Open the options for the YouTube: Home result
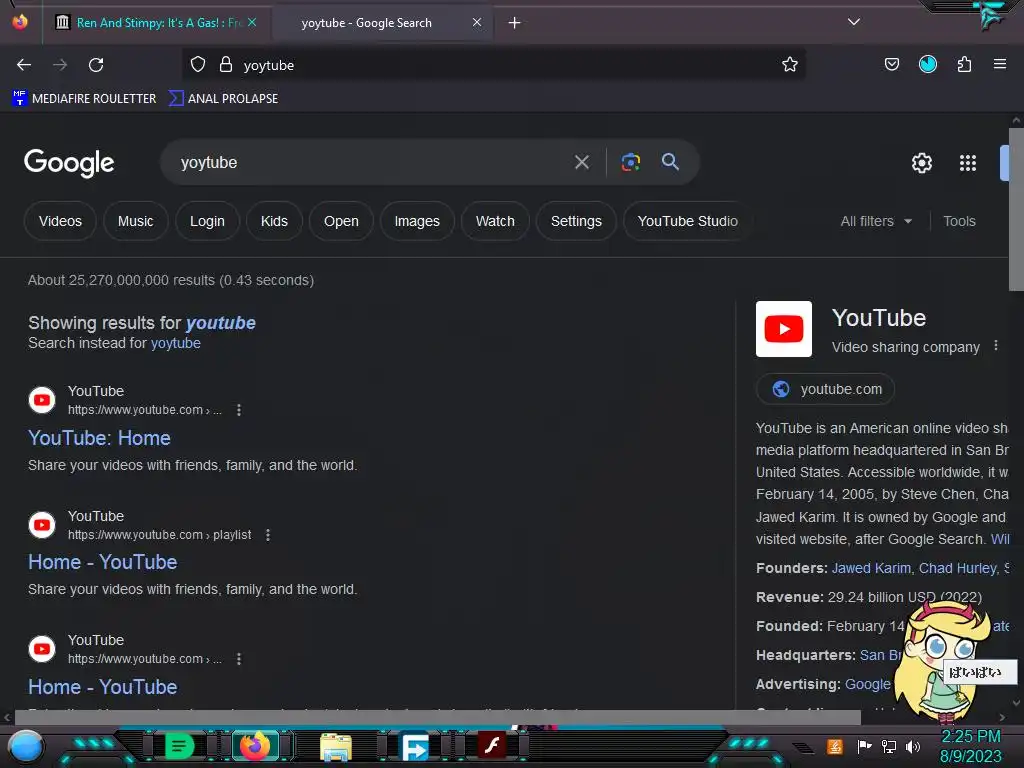This screenshot has height=768, width=1024. click(239, 409)
